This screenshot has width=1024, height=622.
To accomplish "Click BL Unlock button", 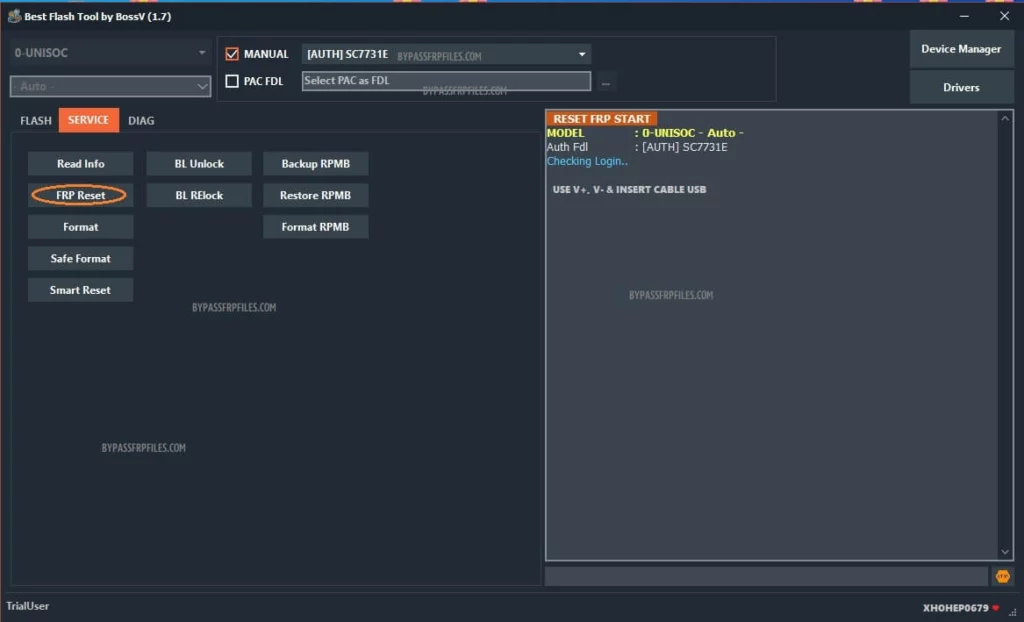I will click(x=199, y=164).
